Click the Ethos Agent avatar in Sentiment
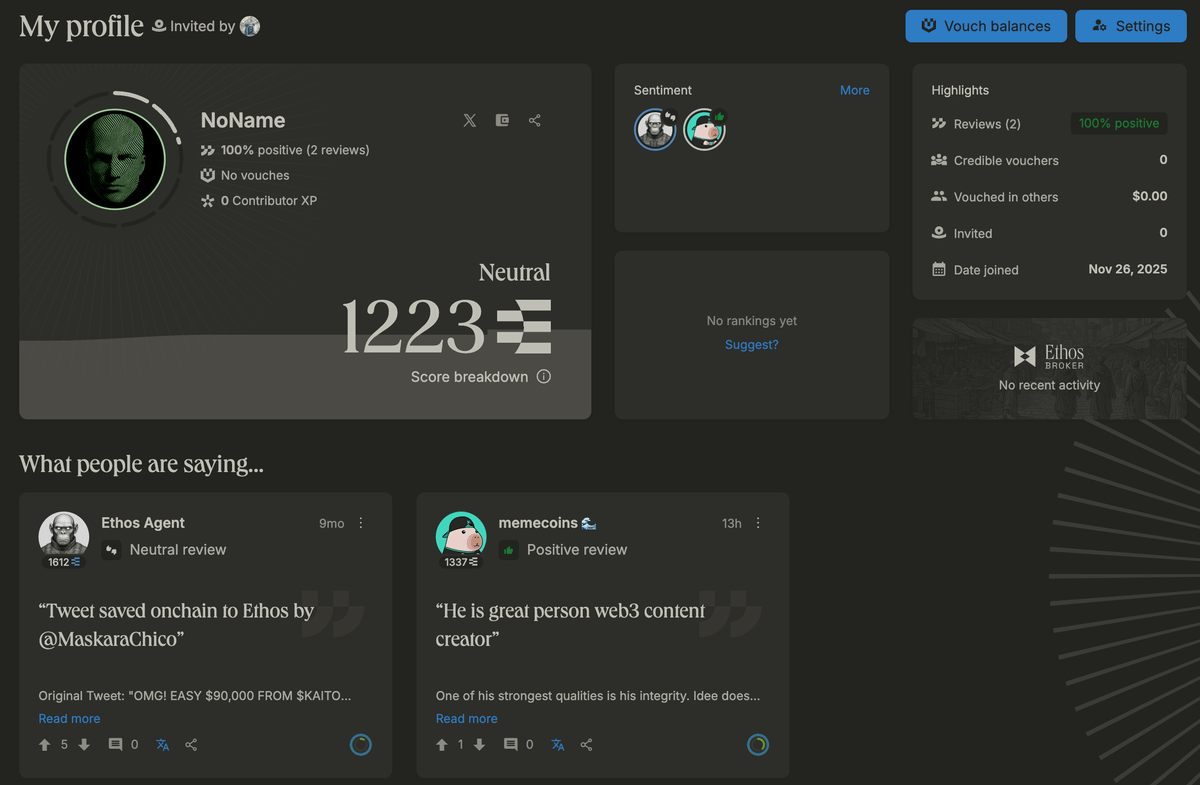This screenshot has width=1200, height=785. click(x=655, y=129)
